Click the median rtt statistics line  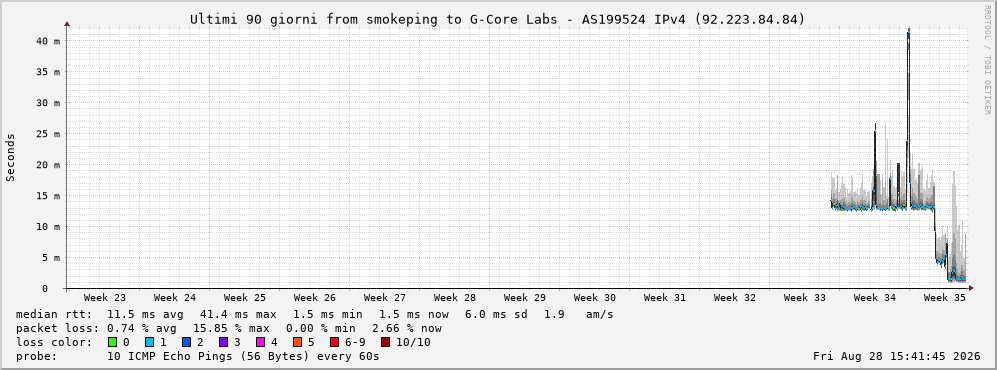[x=315, y=314]
